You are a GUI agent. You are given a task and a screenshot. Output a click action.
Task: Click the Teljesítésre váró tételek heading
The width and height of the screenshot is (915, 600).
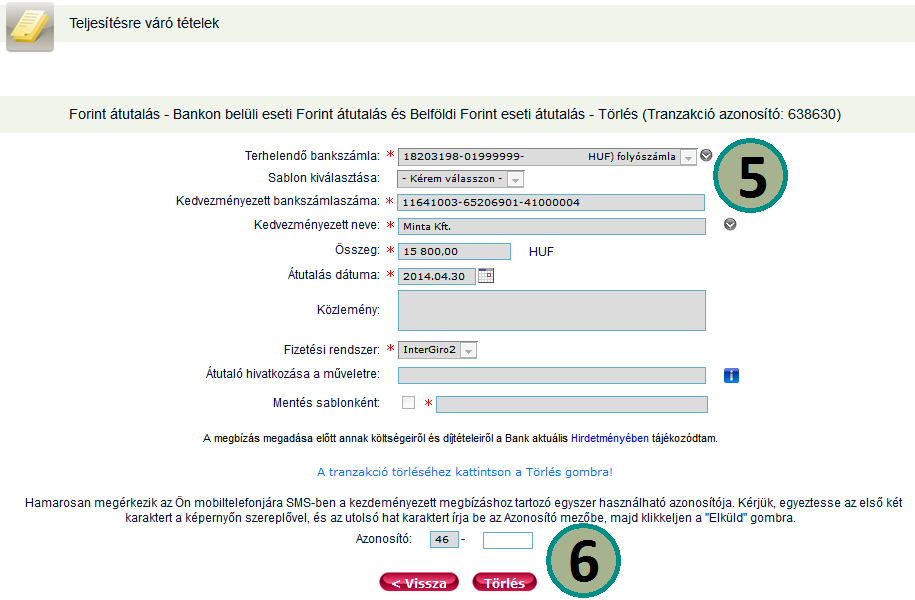(x=144, y=23)
